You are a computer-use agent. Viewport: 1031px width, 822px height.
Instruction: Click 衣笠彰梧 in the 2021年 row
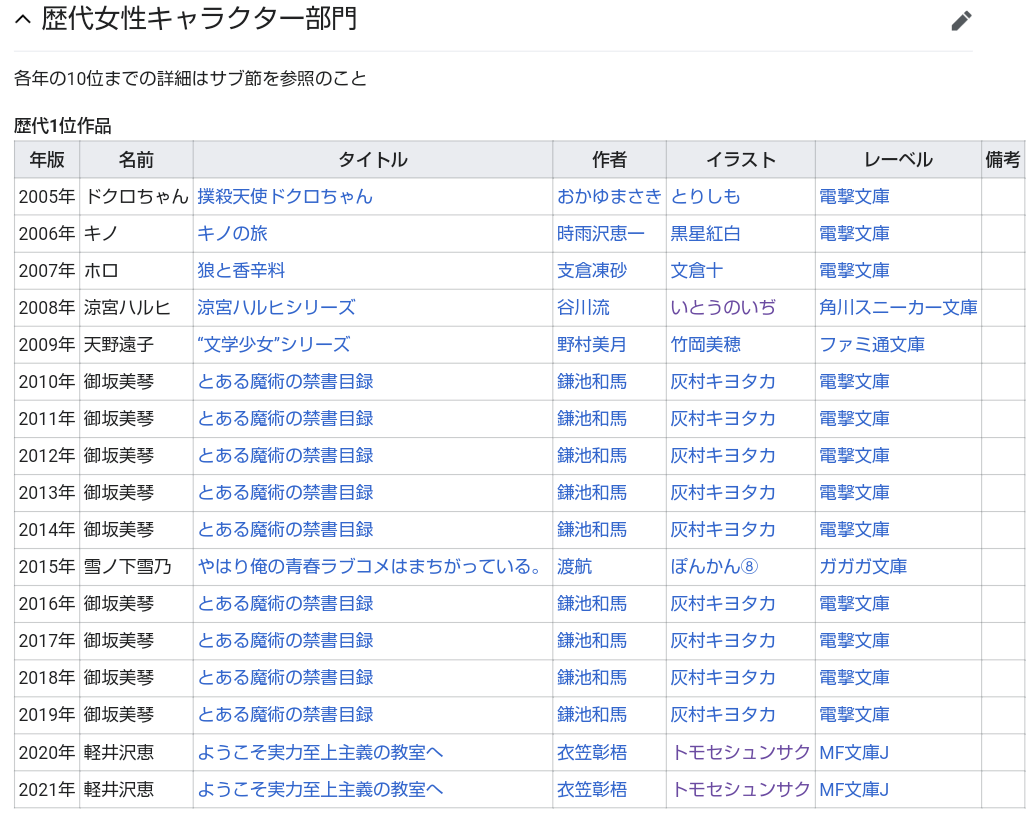(591, 789)
